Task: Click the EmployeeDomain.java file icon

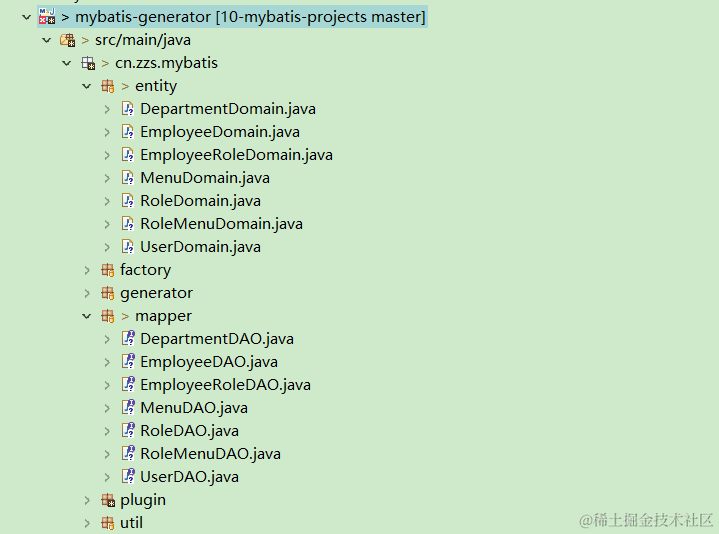Action: (127, 132)
